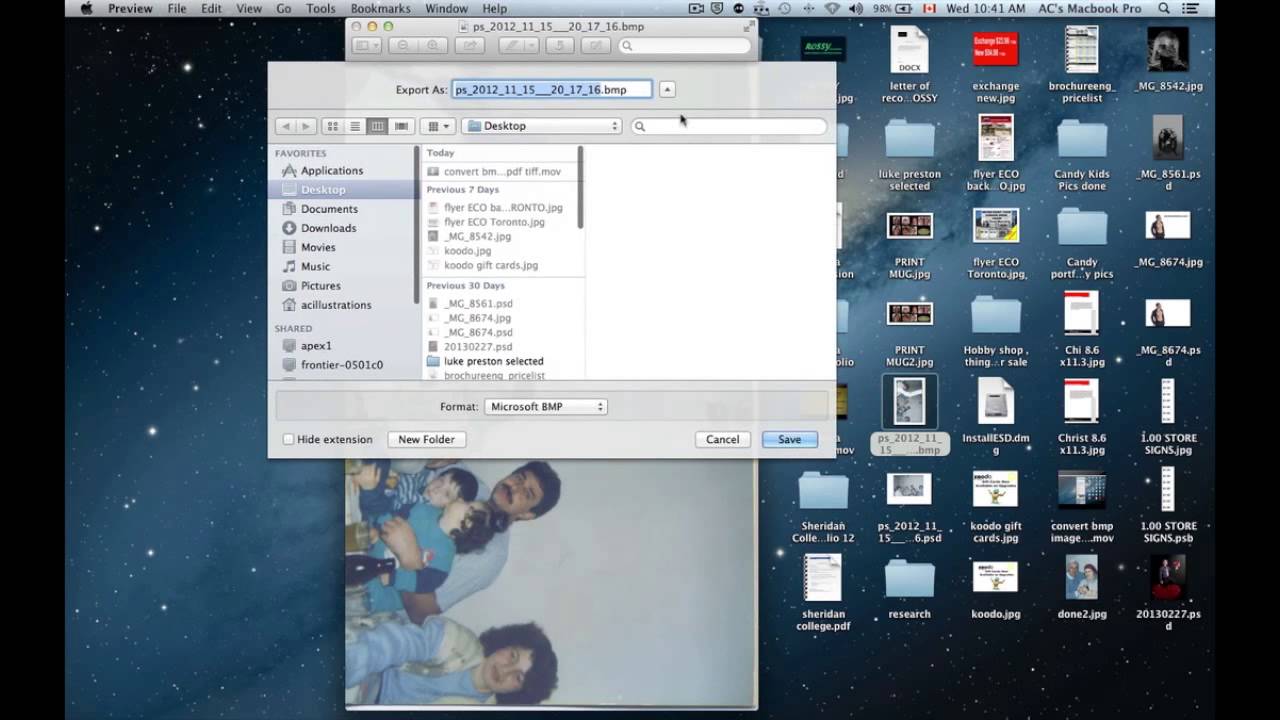The height and width of the screenshot is (720, 1280).
Task: Toggle the Hide extension checkbox
Action: tap(289, 439)
